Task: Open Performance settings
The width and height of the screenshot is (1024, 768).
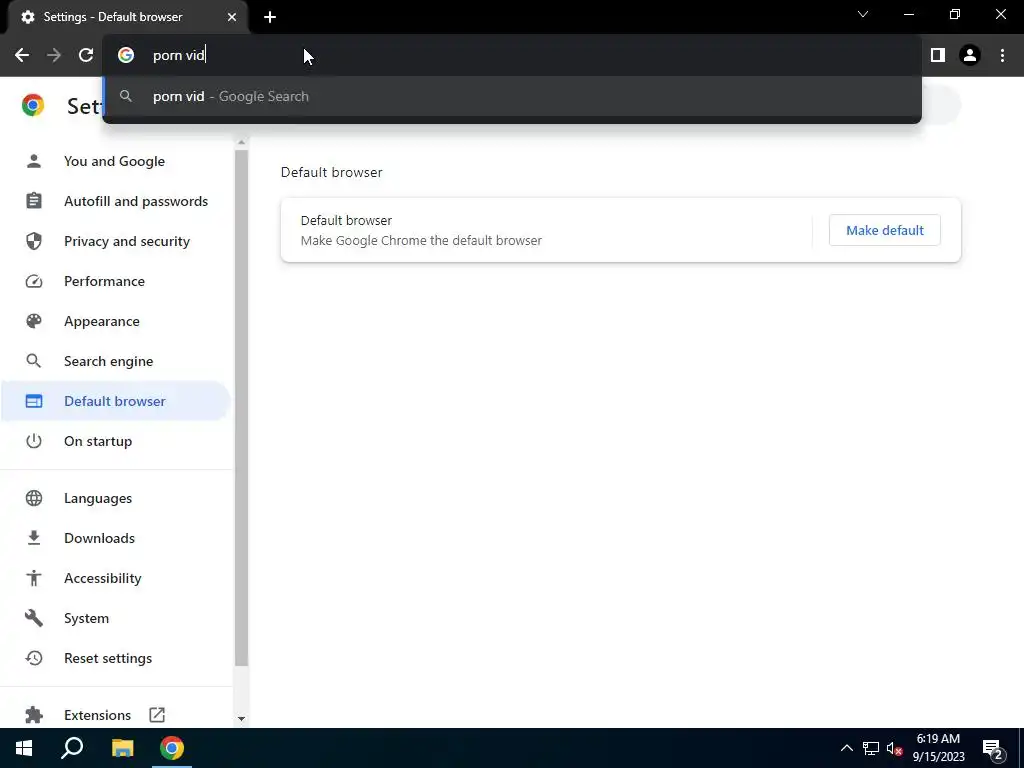Action: click(x=104, y=281)
